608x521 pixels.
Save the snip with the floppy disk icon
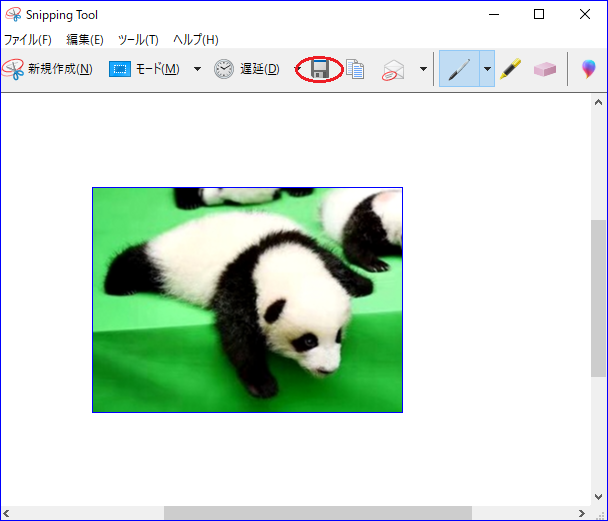[x=320, y=69]
